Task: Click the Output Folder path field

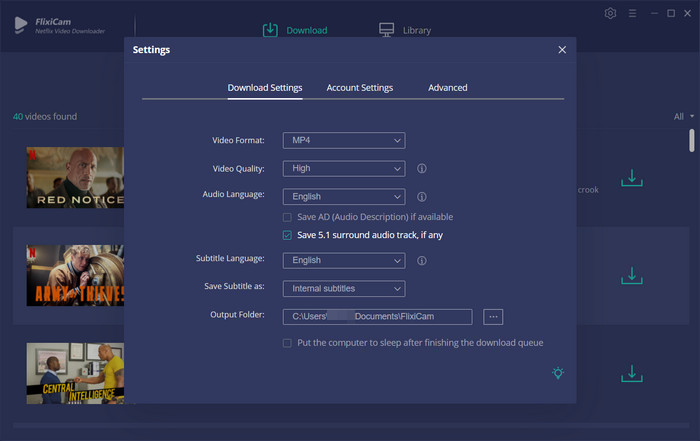Action: coord(377,317)
